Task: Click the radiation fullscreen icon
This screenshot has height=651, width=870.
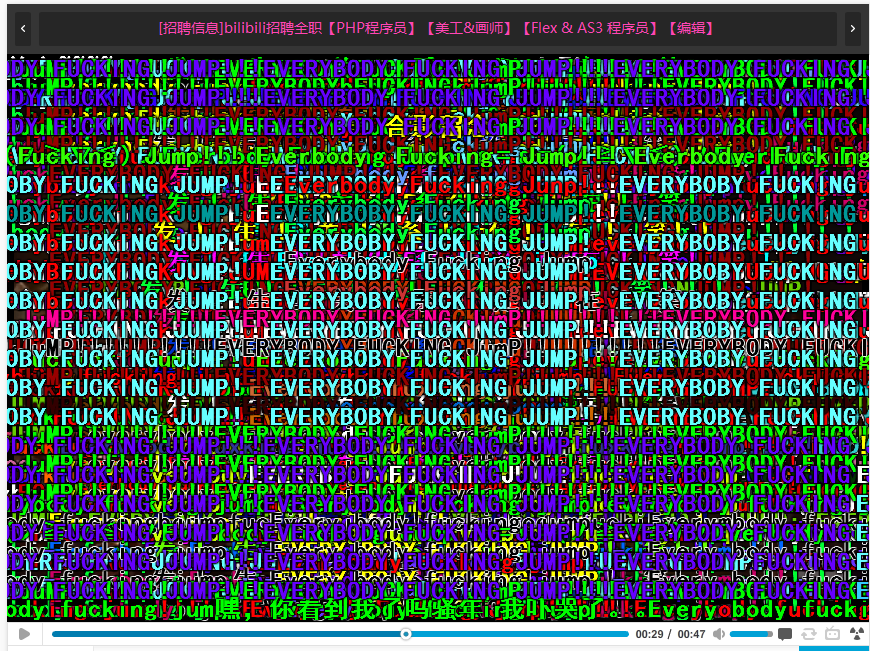Action: [856, 634]
